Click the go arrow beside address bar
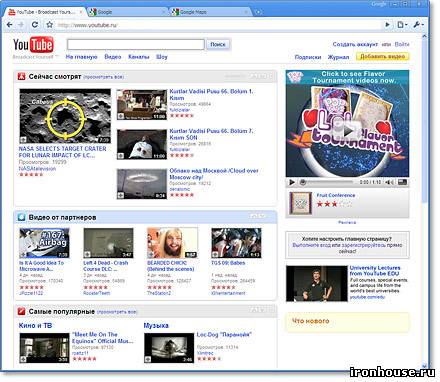440x382 pixels. coord(387,25)
